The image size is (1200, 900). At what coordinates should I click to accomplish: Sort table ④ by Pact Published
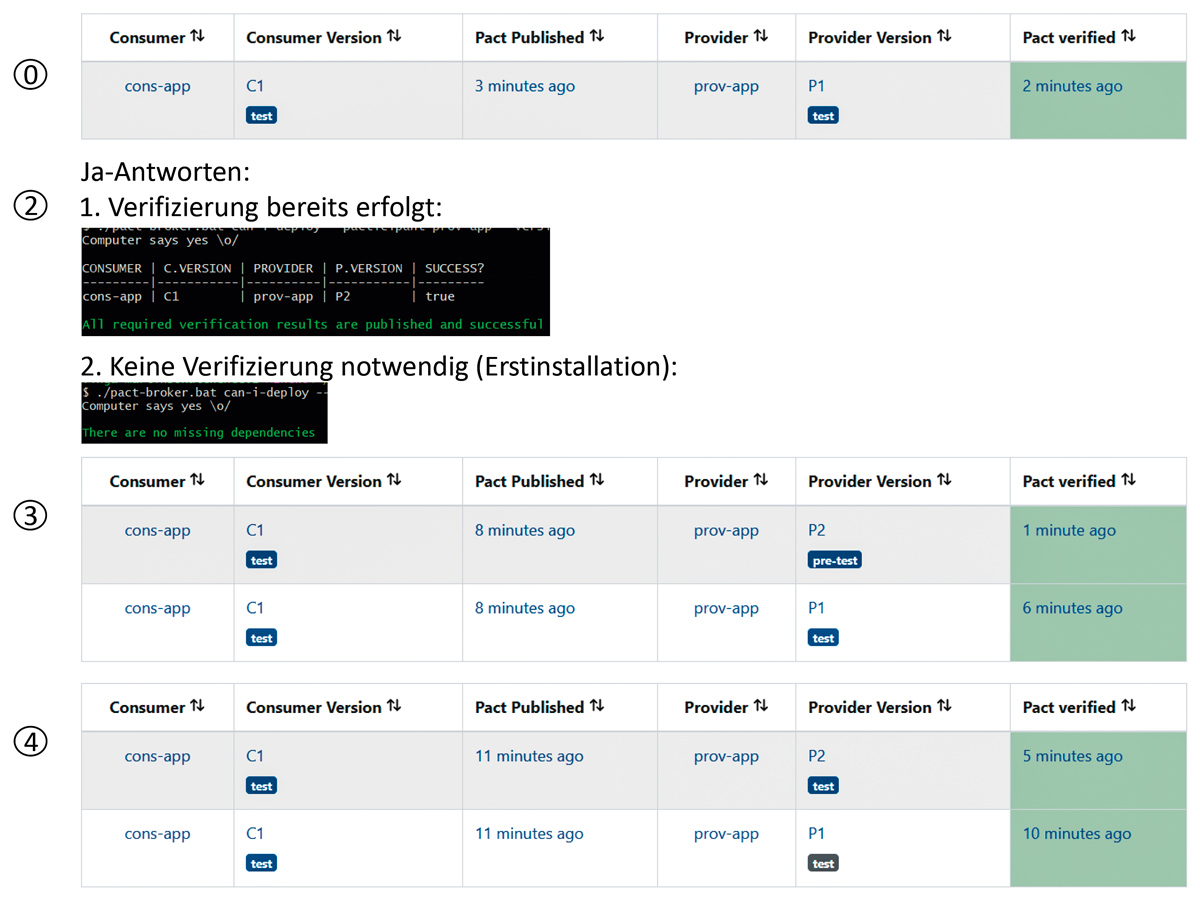[x=597, y=707]
